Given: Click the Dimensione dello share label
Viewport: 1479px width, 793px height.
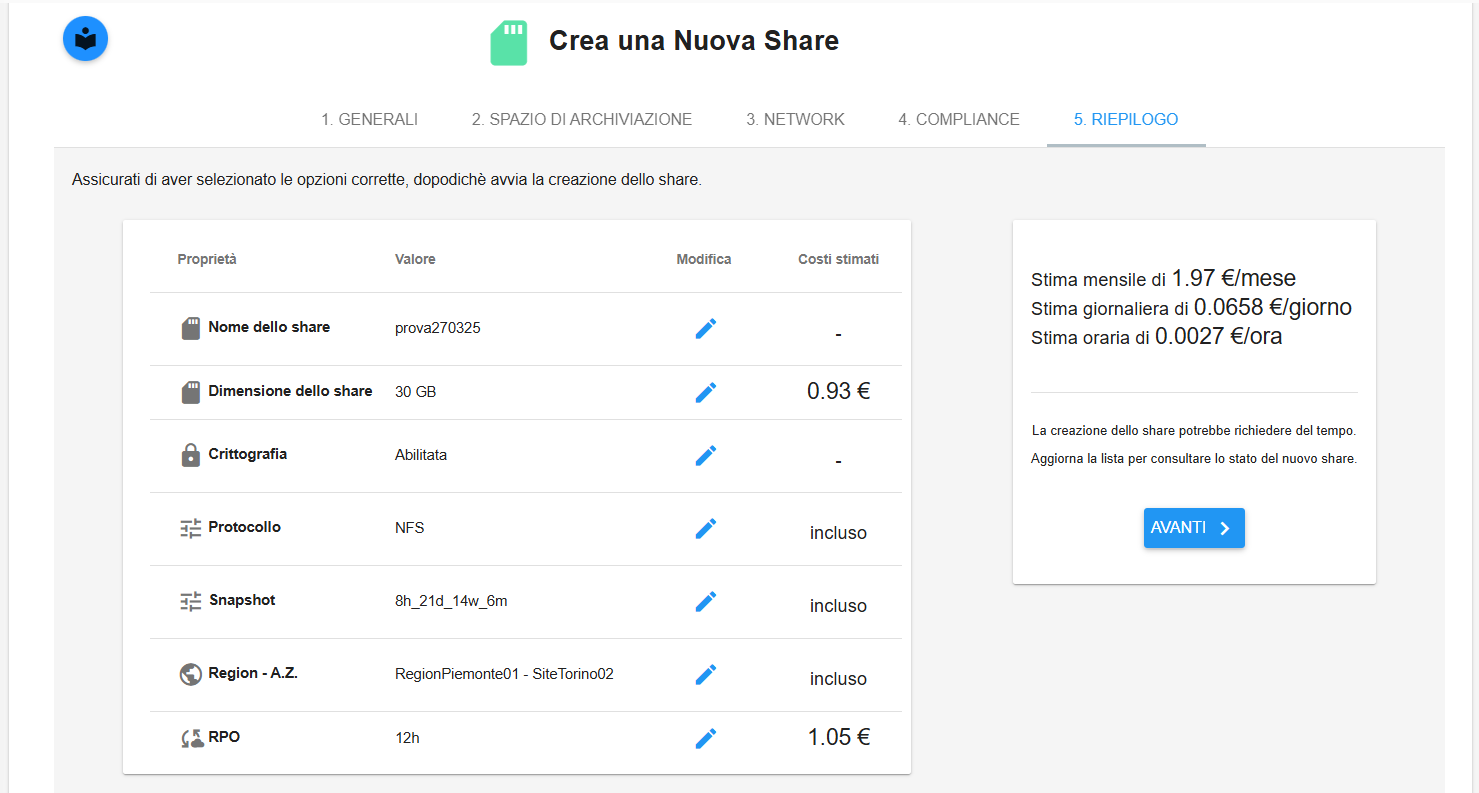Looking at the screenshot, I should pos(290,391).
